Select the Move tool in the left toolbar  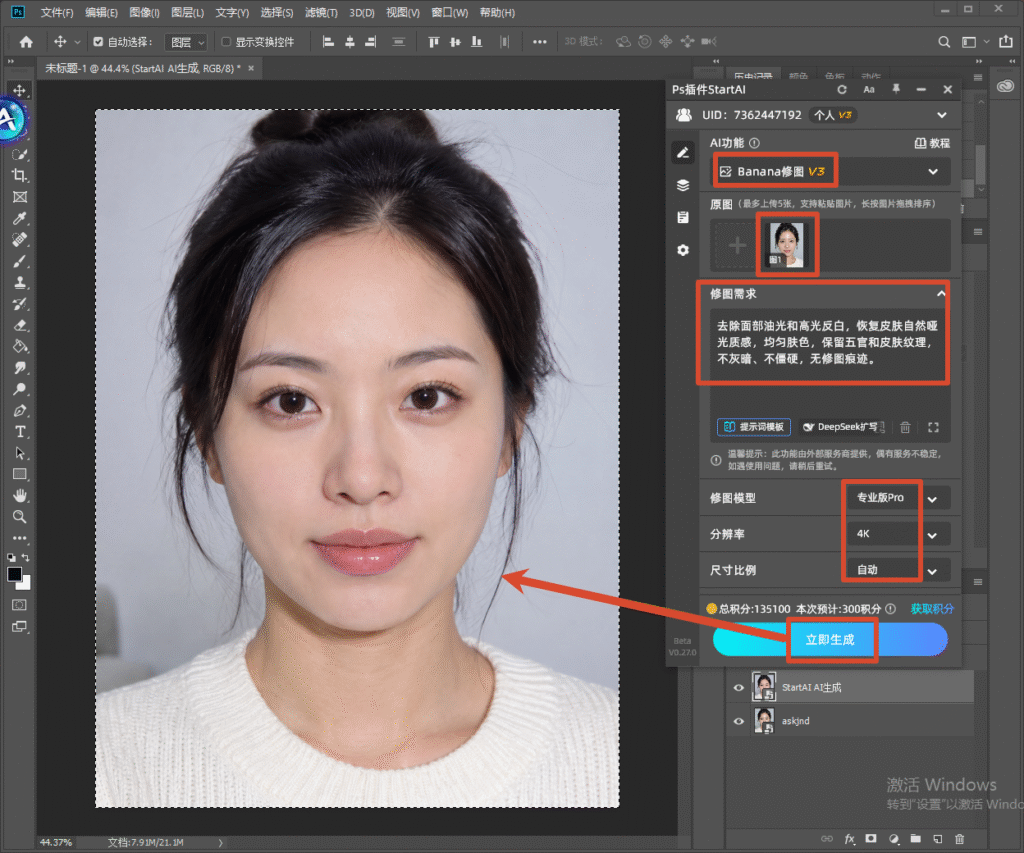point(20,90)
